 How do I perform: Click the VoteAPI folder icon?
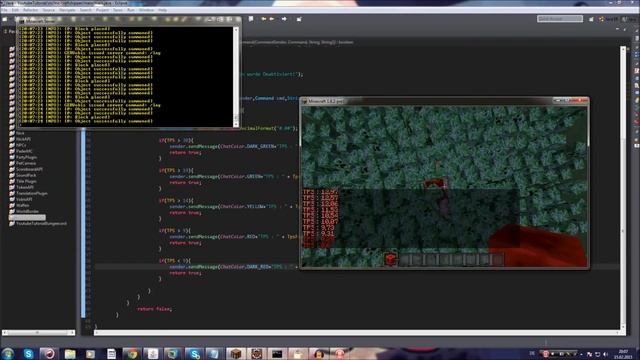coord(12,200)
